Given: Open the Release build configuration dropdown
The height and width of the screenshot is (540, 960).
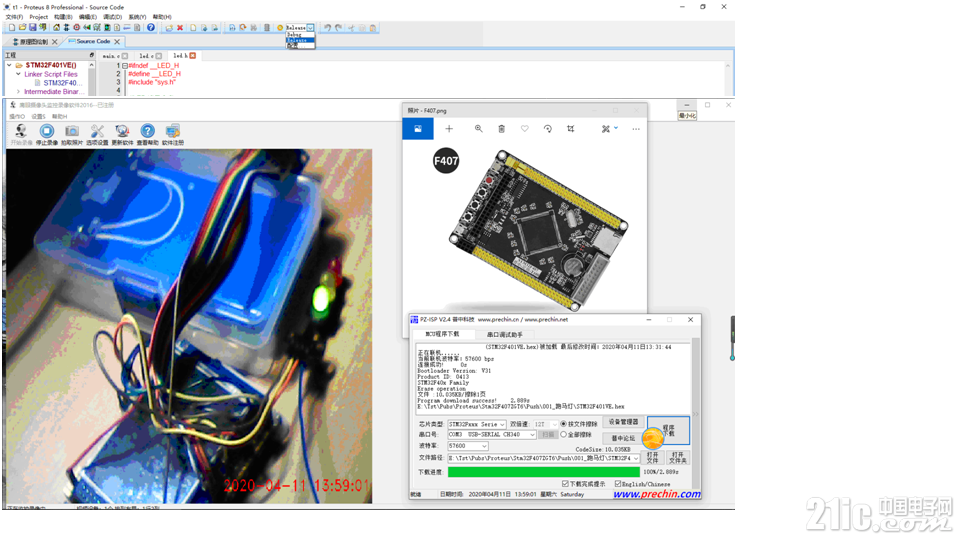Looking at the screenshot, I should click(310, 28).
